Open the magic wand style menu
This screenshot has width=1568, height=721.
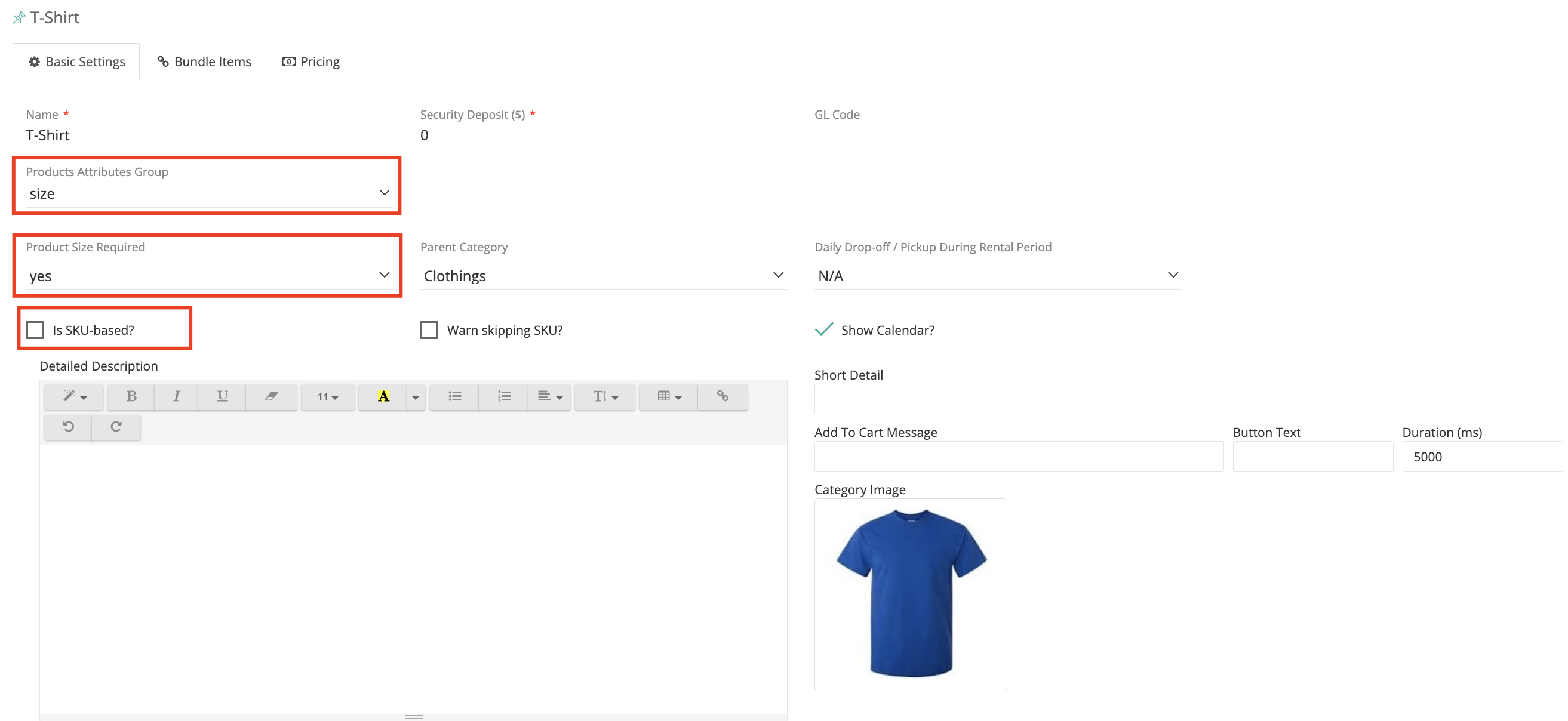coord(74,397)
